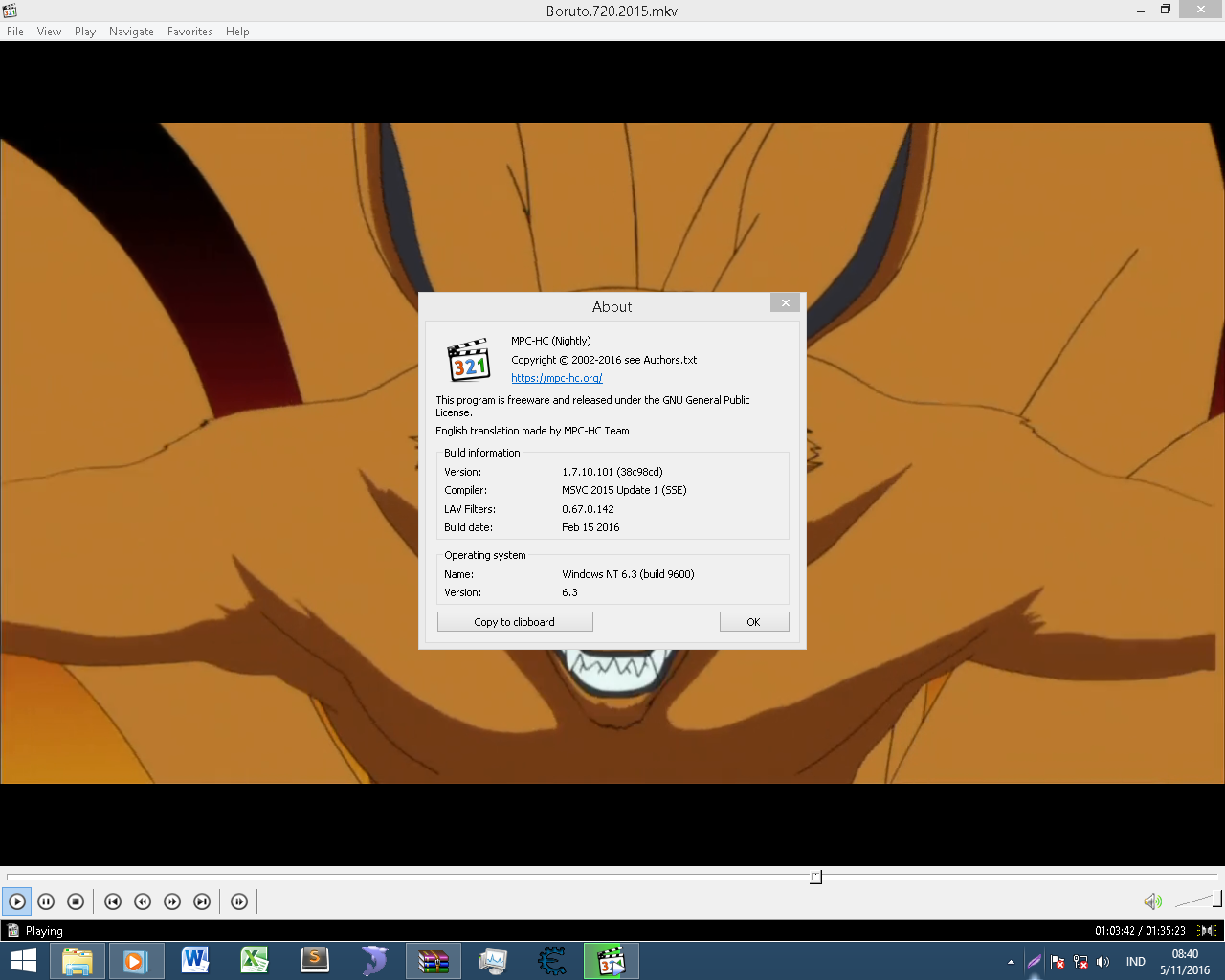Stop playback with the Stop button

click(x=76, y=902)
